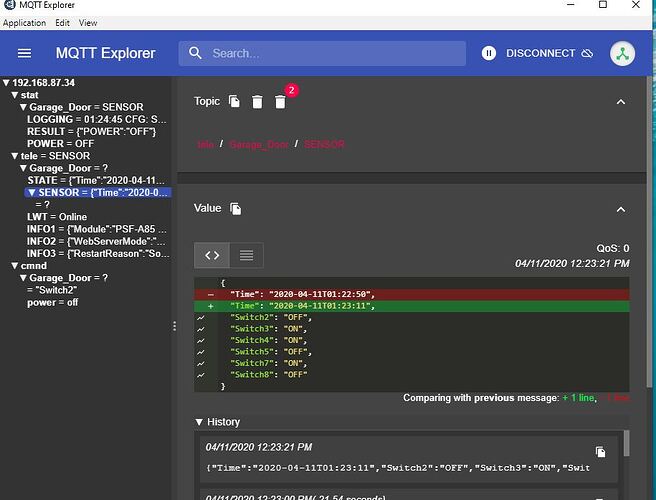Screen dimensions: 656x500
Task: Click the added Time line in diff
Action: pyautogui.click(x=412, y=306)
